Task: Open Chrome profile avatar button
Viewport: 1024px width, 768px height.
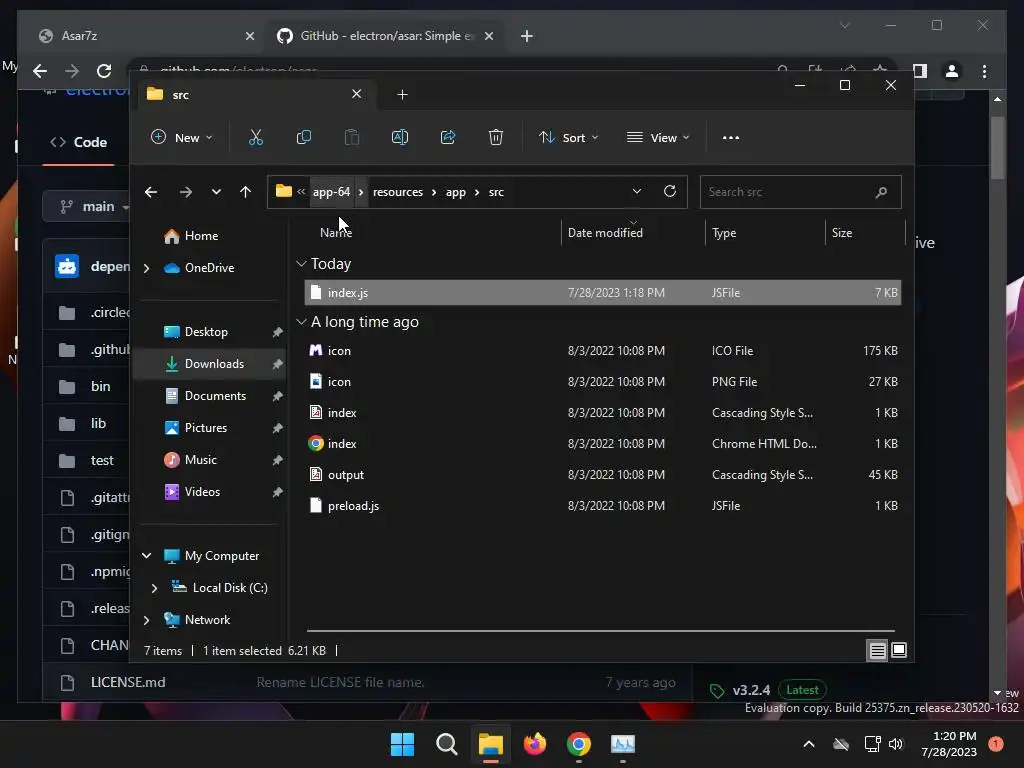Action: pos(952,71)
